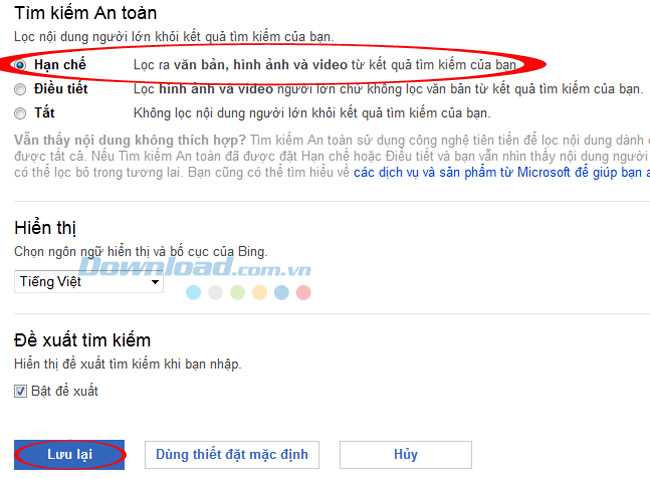
Task: Click 'Lọc hình ảnh và video người lớn' description
Action: tap(388, 89)
